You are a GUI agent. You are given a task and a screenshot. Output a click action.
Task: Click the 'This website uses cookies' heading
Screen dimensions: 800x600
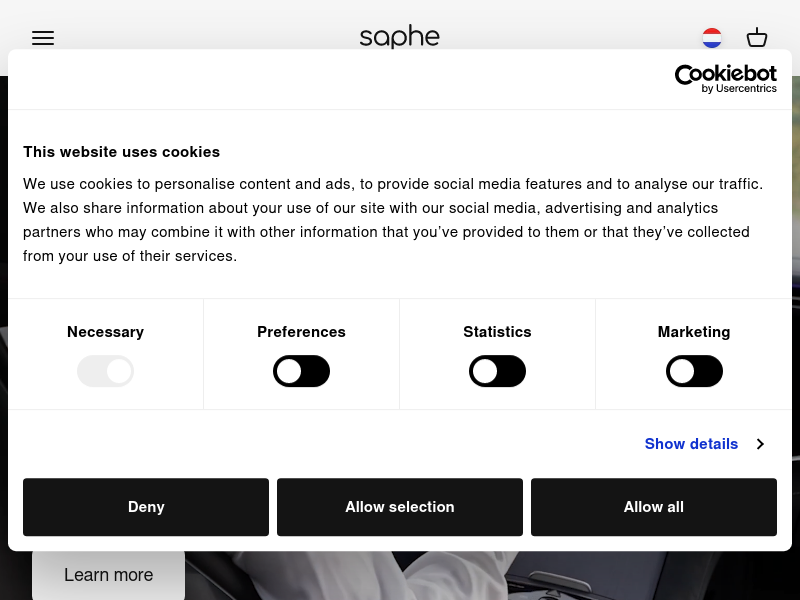tap(121, 152)
